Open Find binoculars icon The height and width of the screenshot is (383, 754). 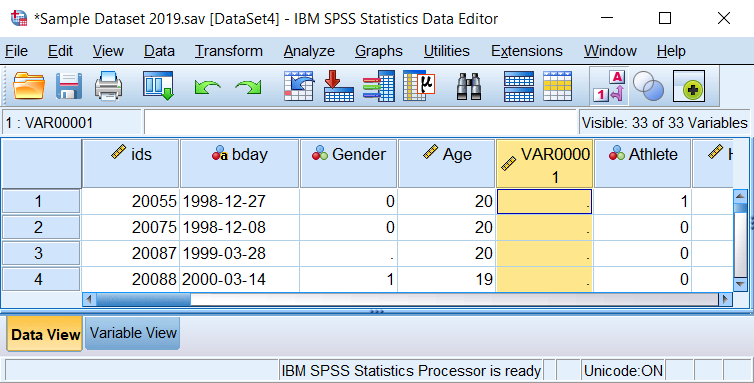pyautogui.click(x=469, y=86)
